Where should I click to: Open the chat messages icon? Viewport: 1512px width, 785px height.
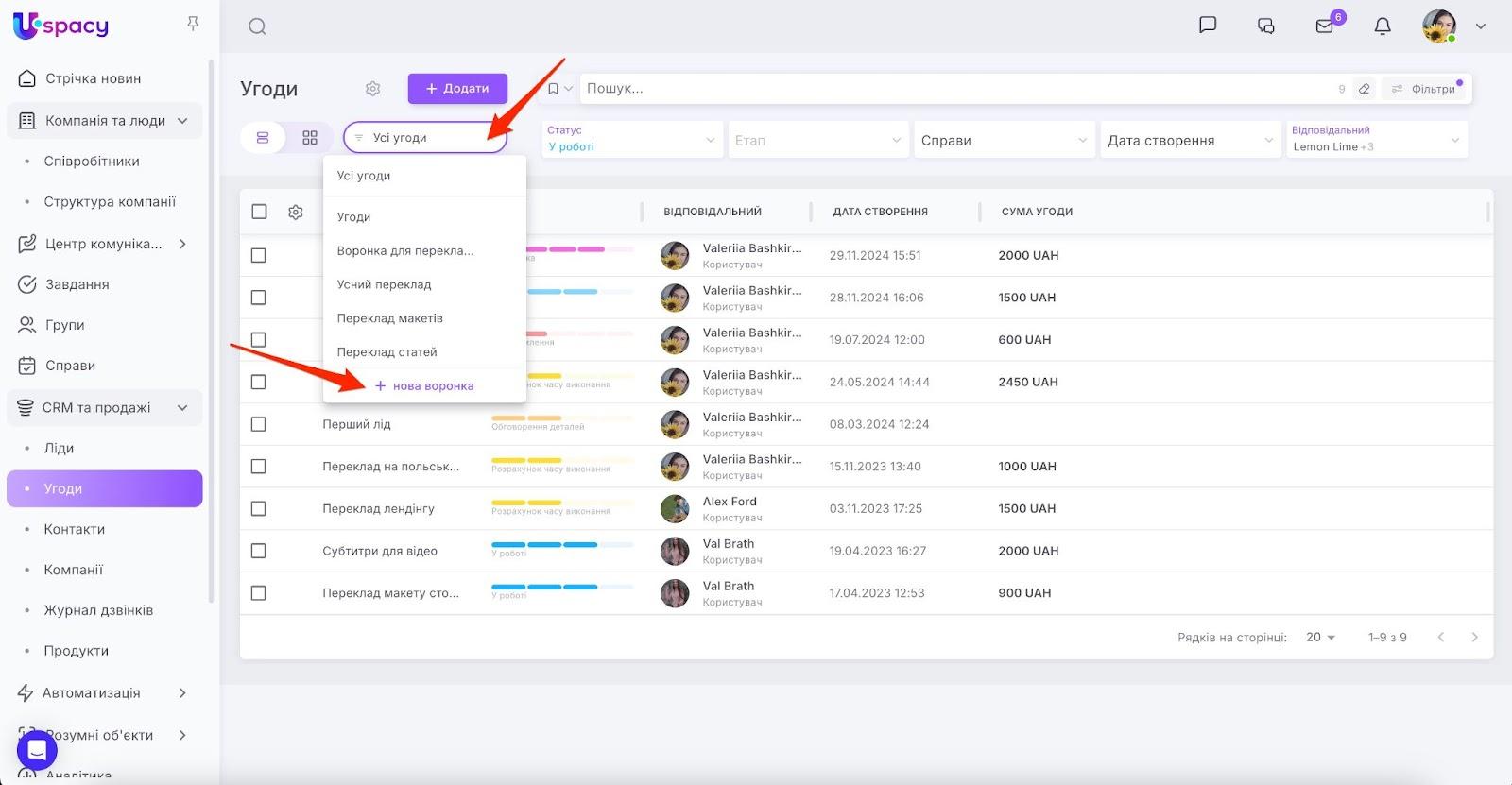(x=1207, y=26)
